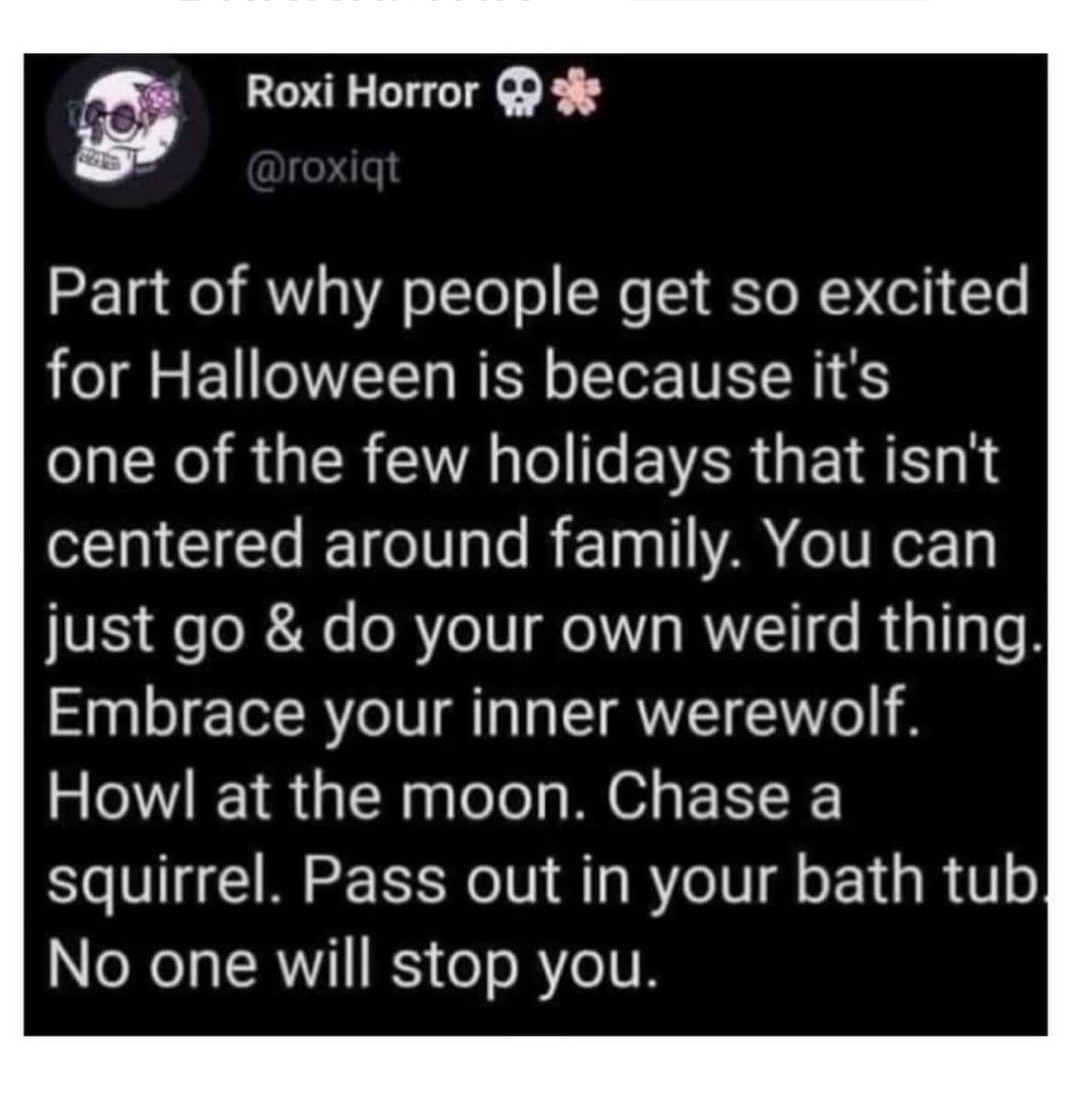
Task: Click the skull emoji beside Roxi Horror
Action: click(519, 93)
